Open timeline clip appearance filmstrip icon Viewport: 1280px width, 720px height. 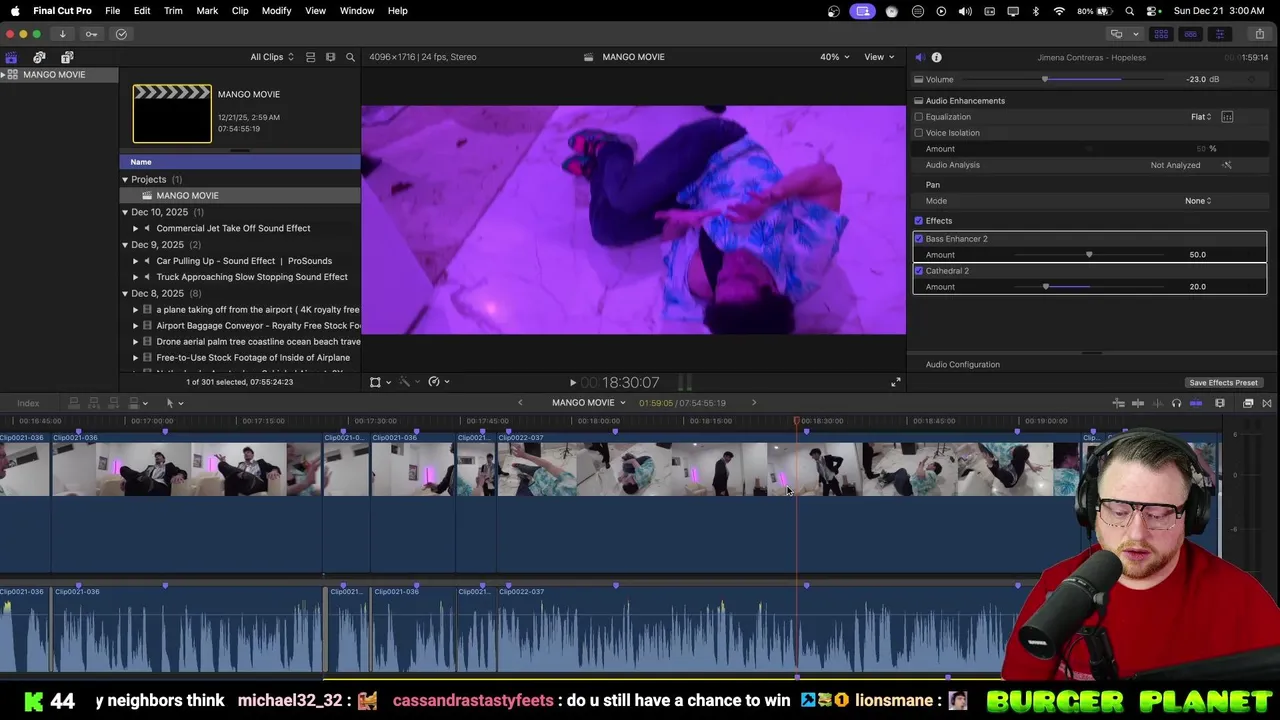point(1220,403)
